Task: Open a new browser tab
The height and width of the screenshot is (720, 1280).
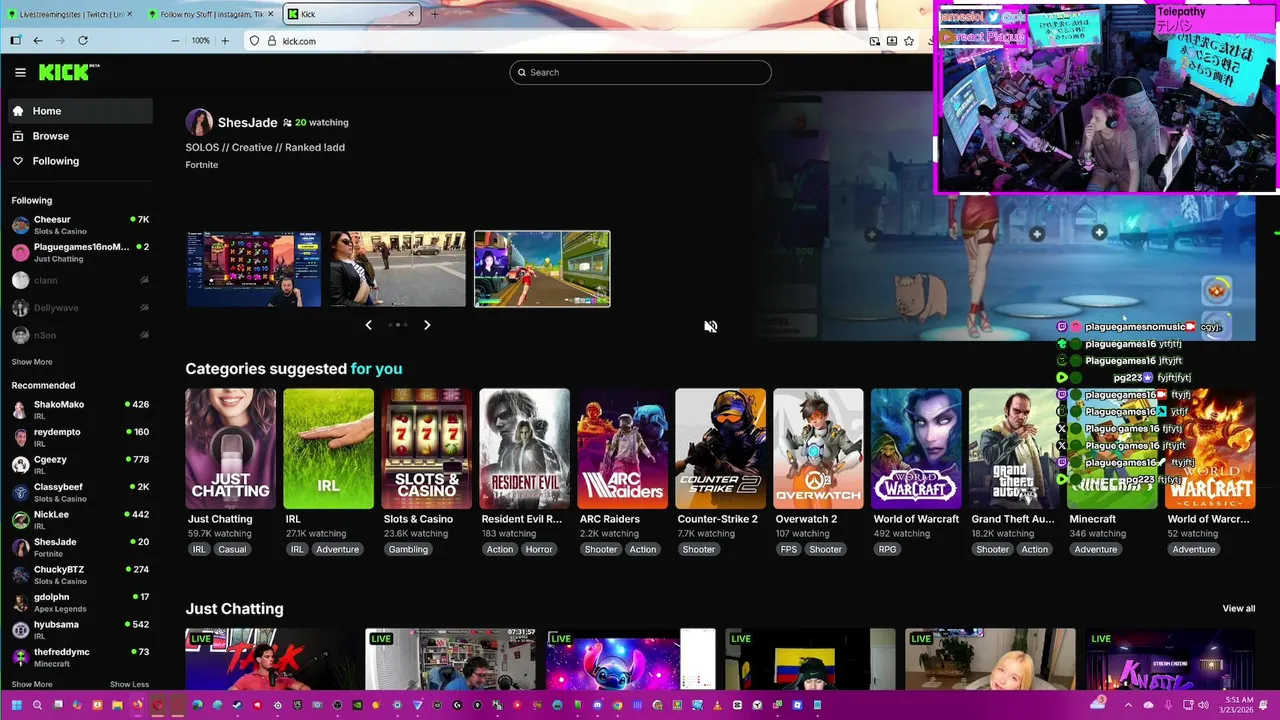Action: [x=434, y=14]
